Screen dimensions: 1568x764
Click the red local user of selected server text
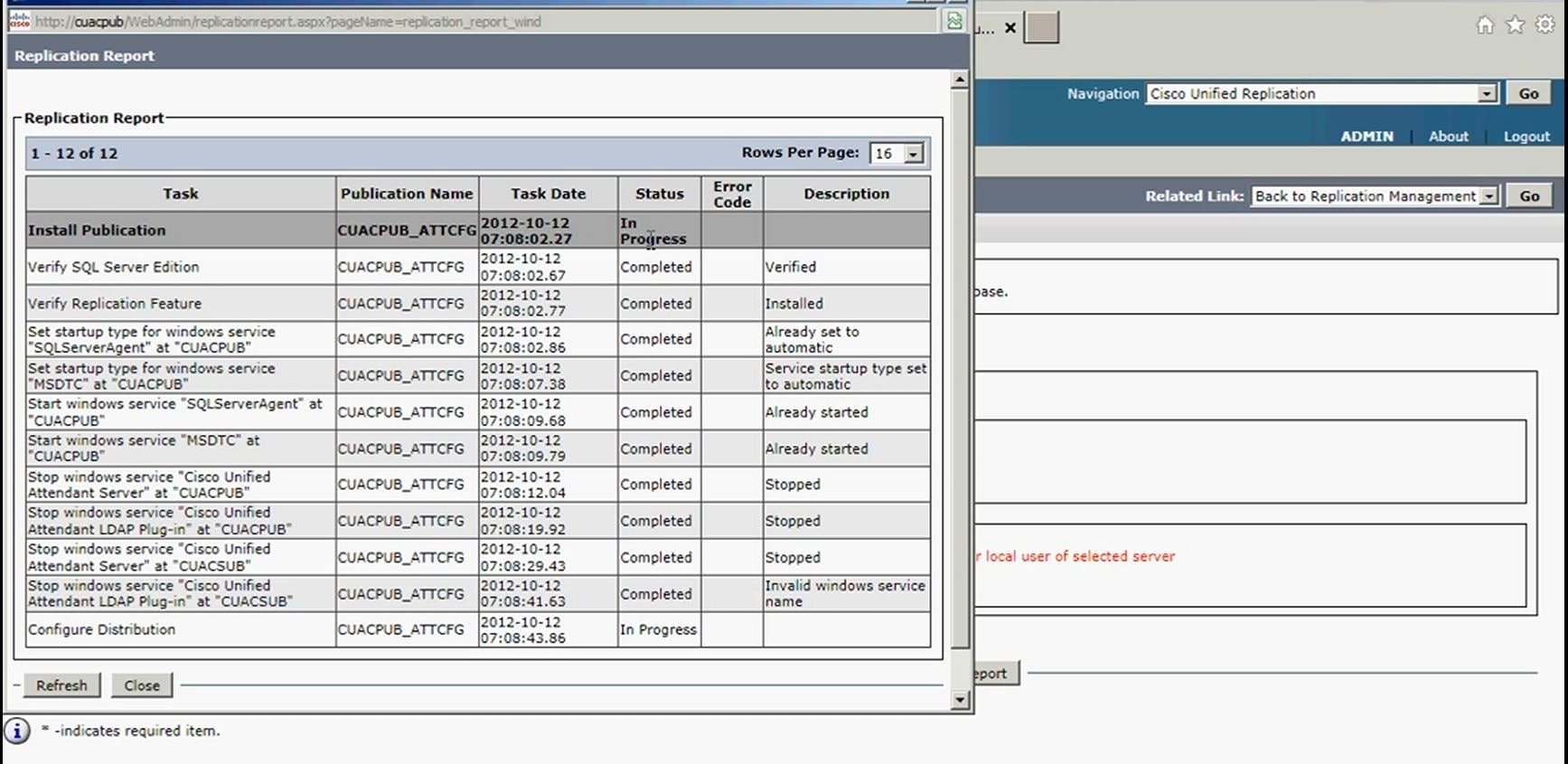1074,556
